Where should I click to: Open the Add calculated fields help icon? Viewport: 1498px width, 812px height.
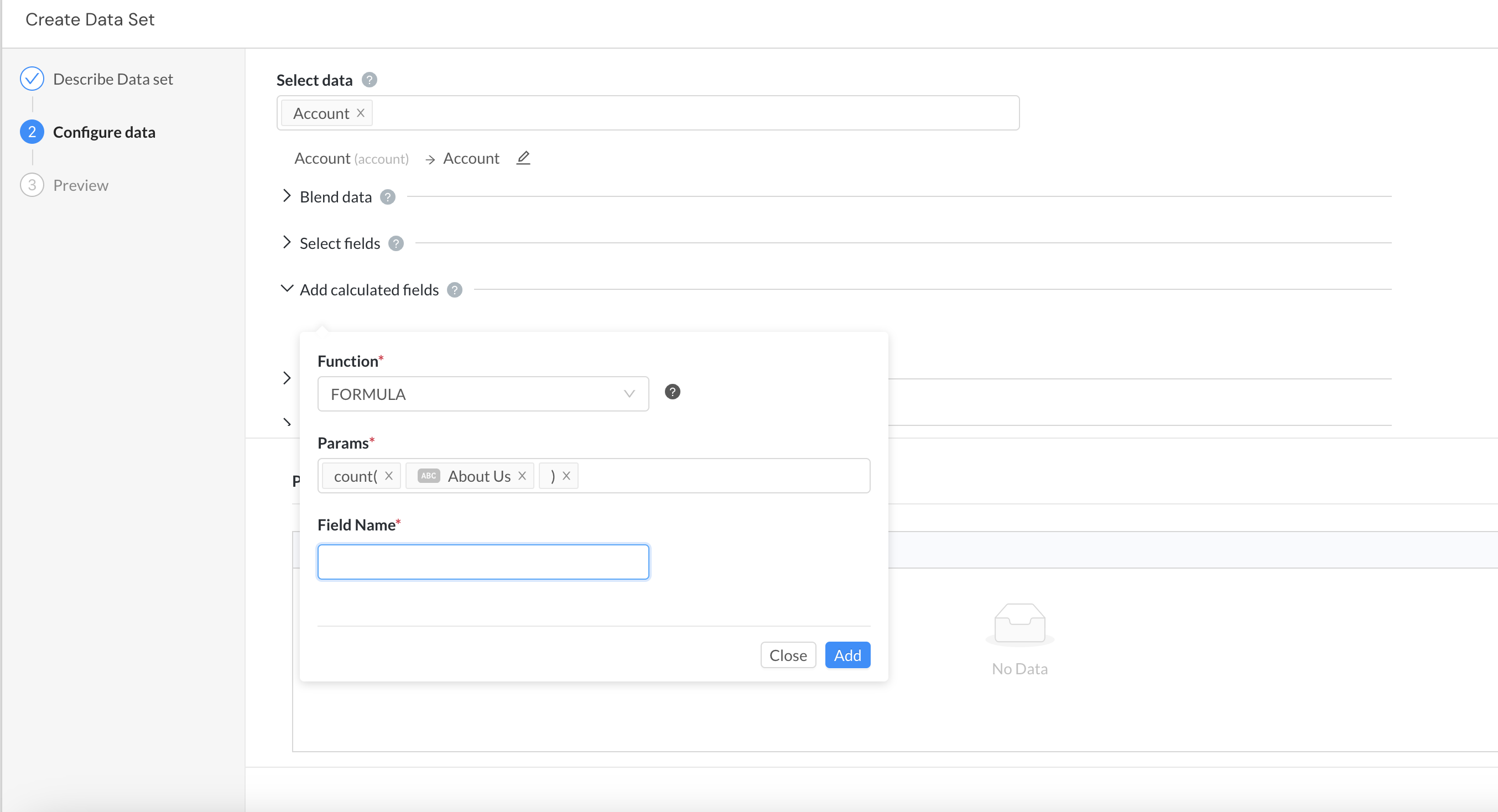[x=455, y=290]
